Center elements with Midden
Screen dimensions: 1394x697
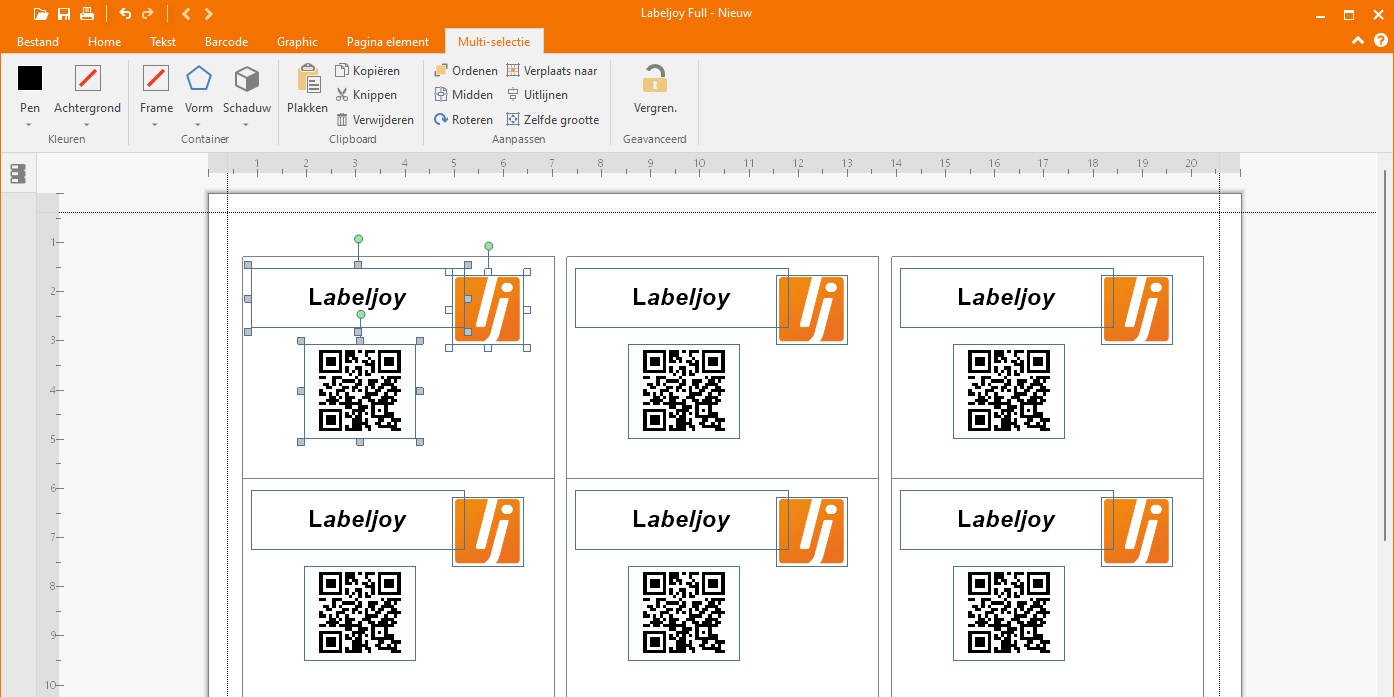464,95
